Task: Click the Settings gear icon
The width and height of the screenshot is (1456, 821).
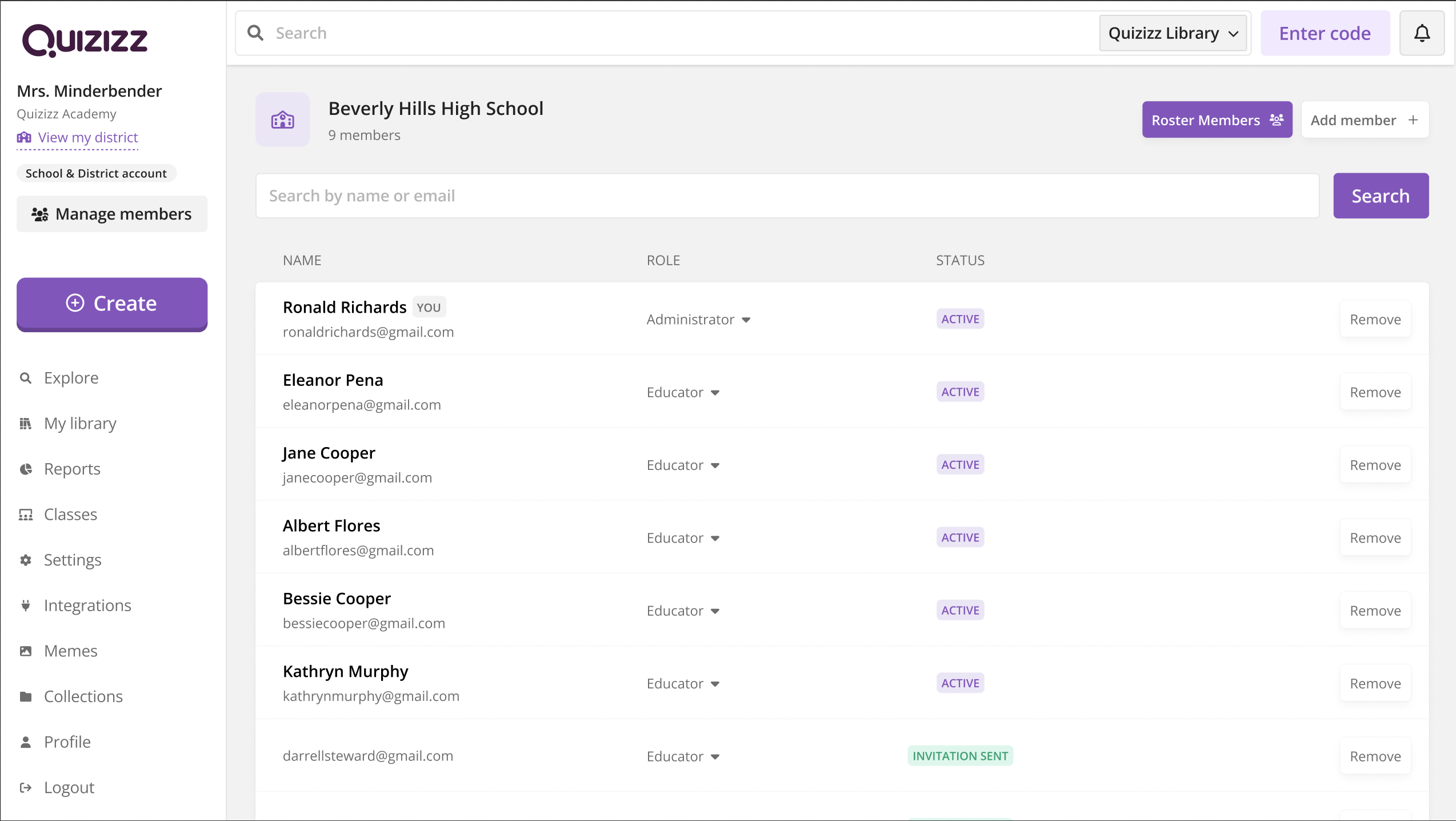Action: point(26,560)
